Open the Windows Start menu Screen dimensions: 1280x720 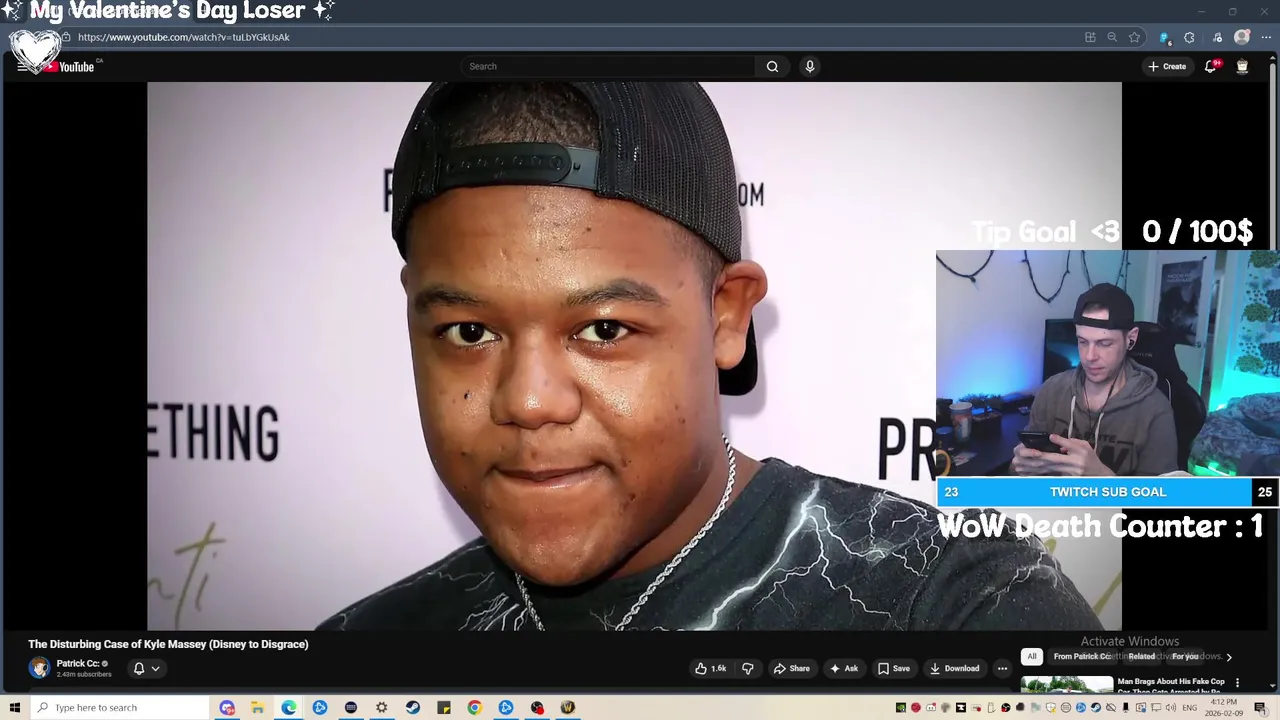pos(15,707)
